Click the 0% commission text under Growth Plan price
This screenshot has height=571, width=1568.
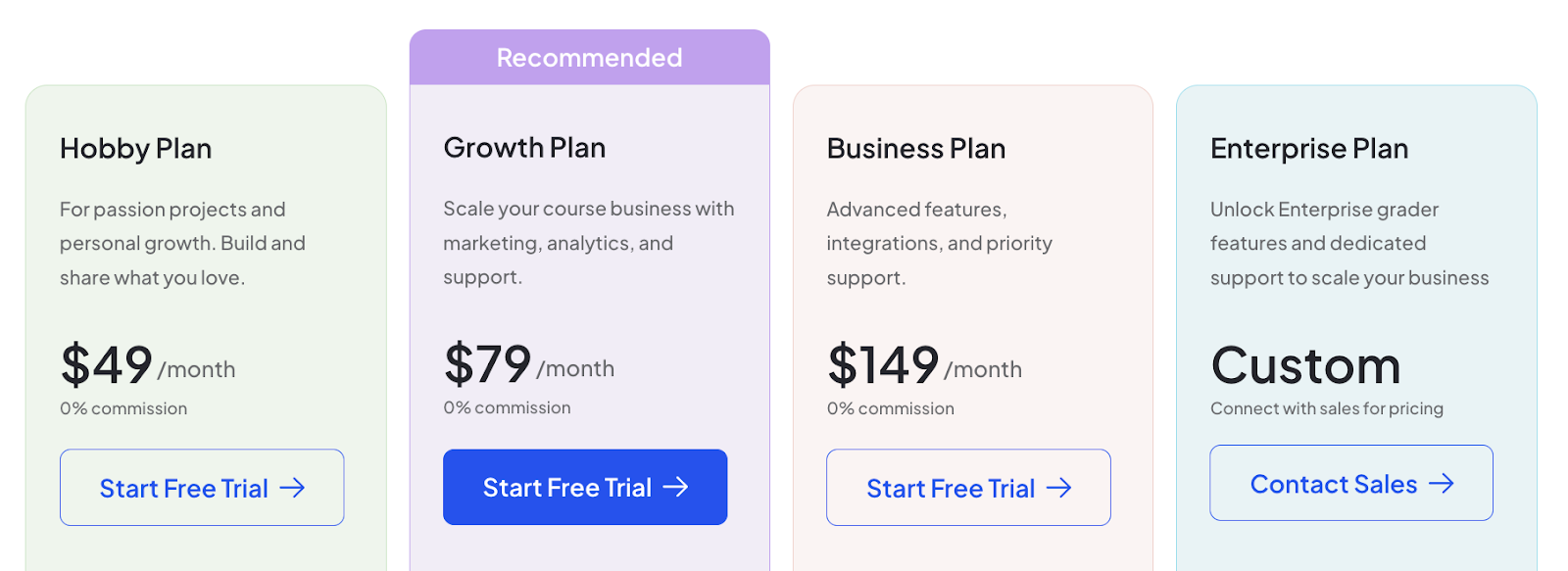pos(506,407)
